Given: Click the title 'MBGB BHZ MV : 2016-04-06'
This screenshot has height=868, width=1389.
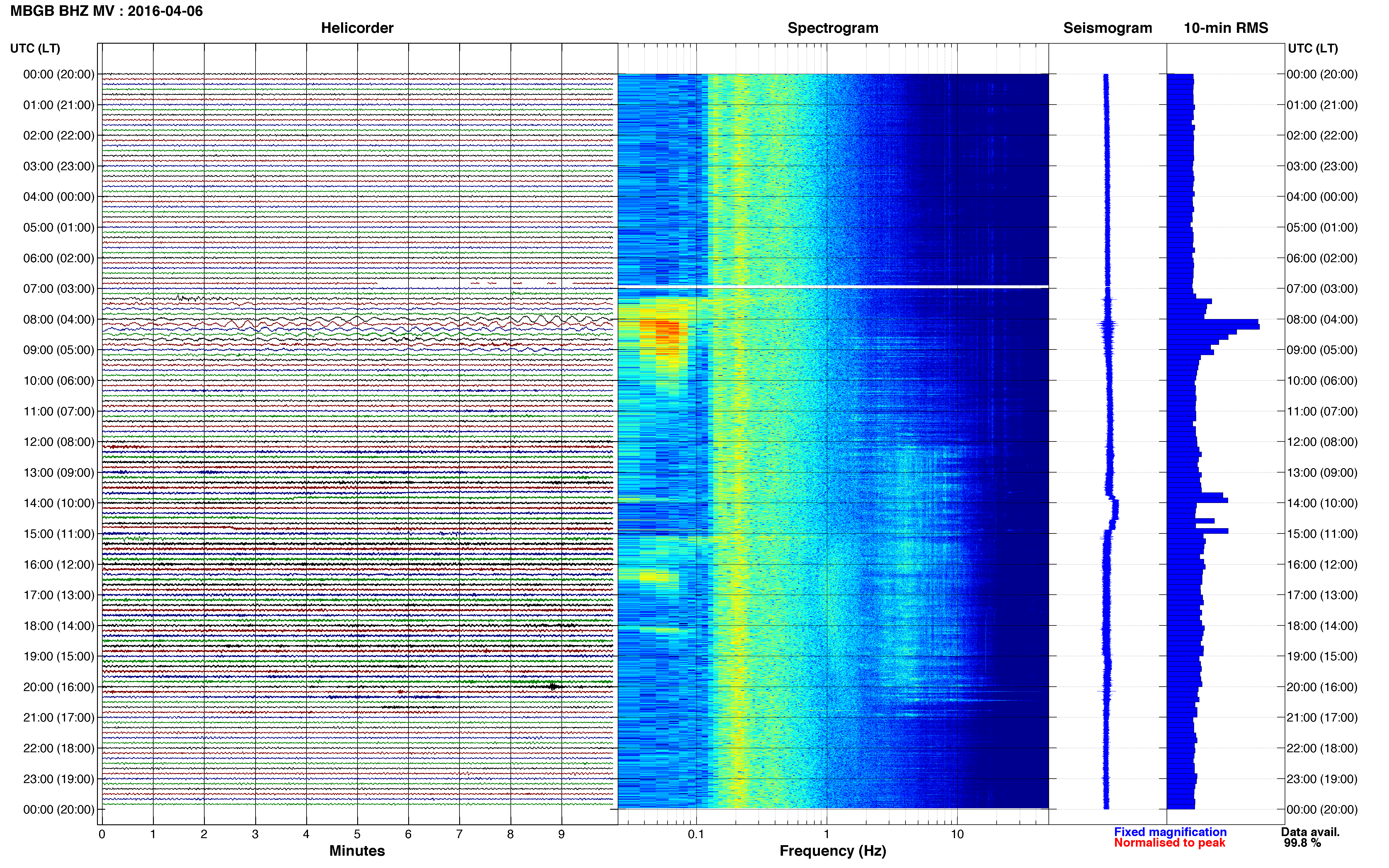Looking at the screenshot, I should (x=106, y=11).
